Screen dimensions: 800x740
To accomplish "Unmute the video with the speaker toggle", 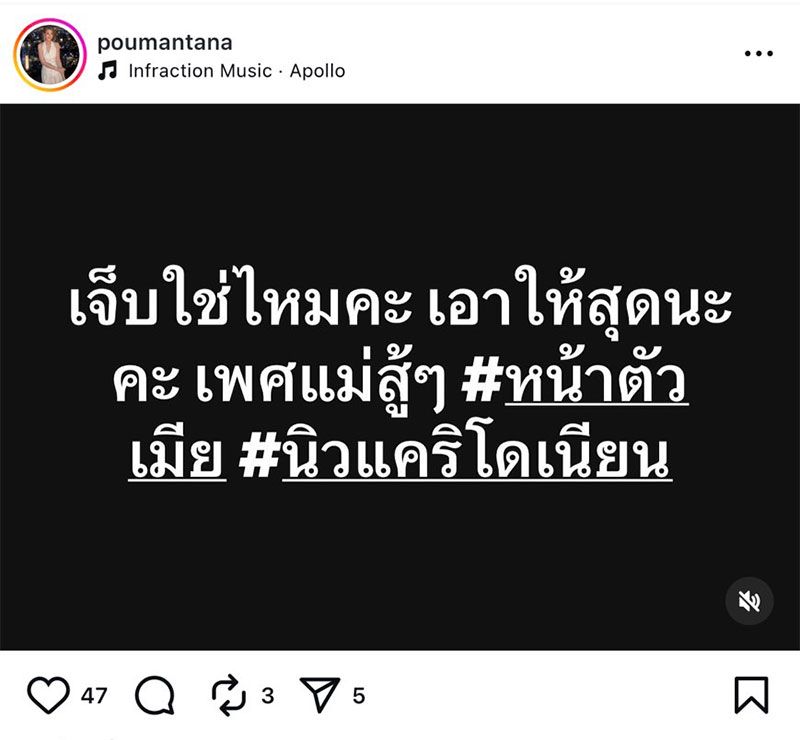I will pos(749,601).
